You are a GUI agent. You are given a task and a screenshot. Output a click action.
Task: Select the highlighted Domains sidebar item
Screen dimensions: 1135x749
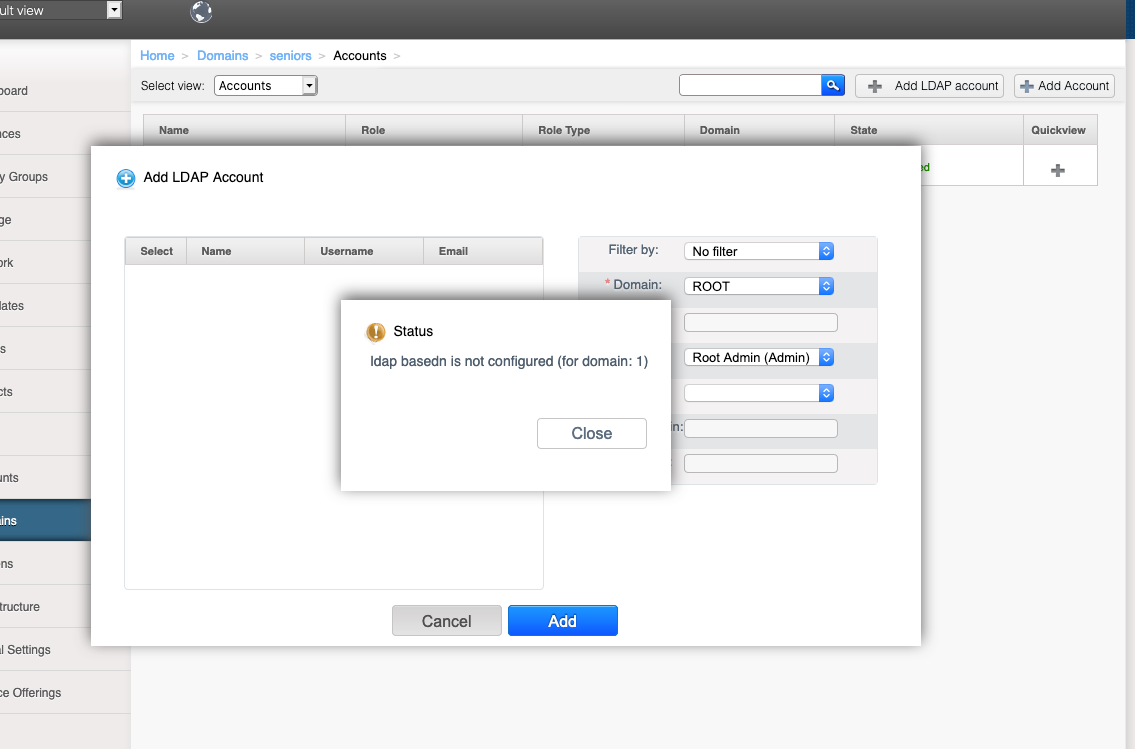tap(45, 520)
